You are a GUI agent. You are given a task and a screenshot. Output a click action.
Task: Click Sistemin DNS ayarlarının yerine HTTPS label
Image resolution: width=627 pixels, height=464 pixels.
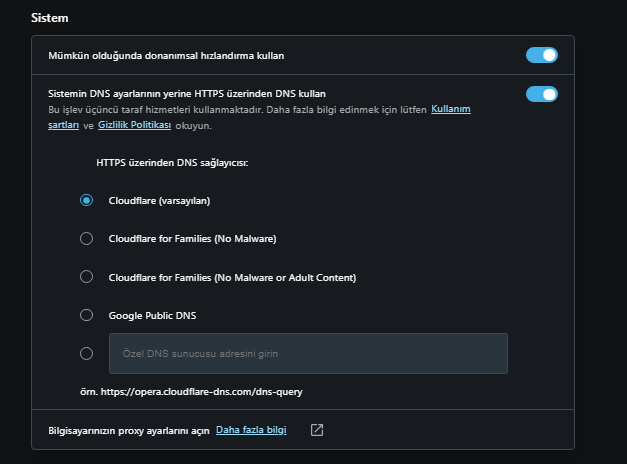point(187,94)
